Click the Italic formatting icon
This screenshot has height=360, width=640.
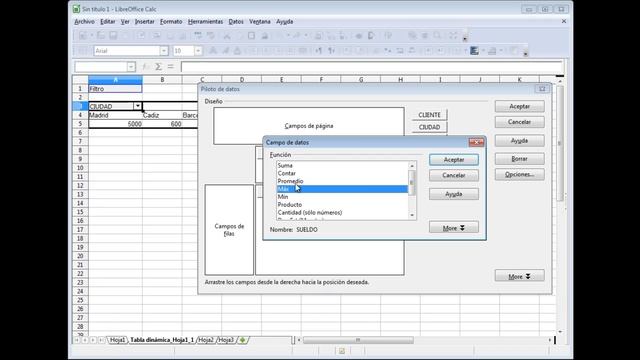(225, 51)
